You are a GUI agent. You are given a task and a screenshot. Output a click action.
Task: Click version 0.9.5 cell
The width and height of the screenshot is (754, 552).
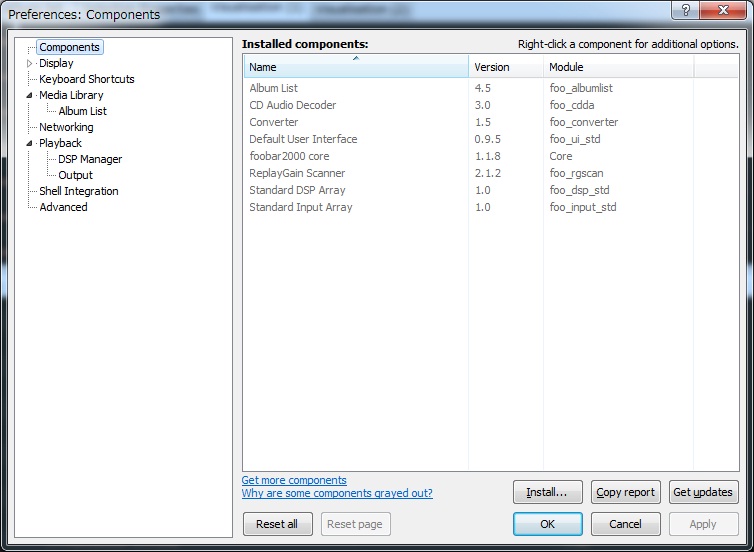point(488,139)
